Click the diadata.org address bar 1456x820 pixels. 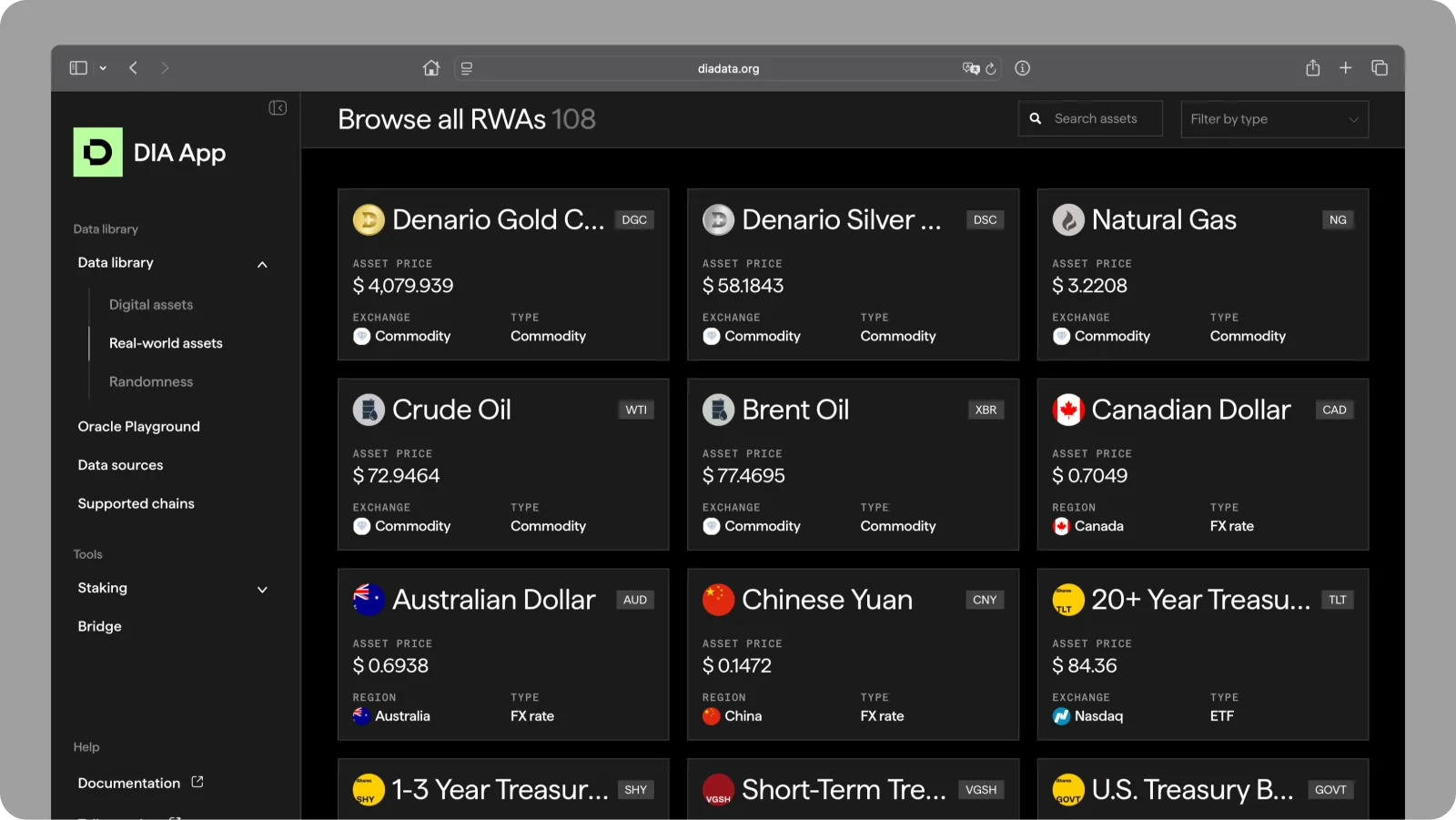pos(728,68)
